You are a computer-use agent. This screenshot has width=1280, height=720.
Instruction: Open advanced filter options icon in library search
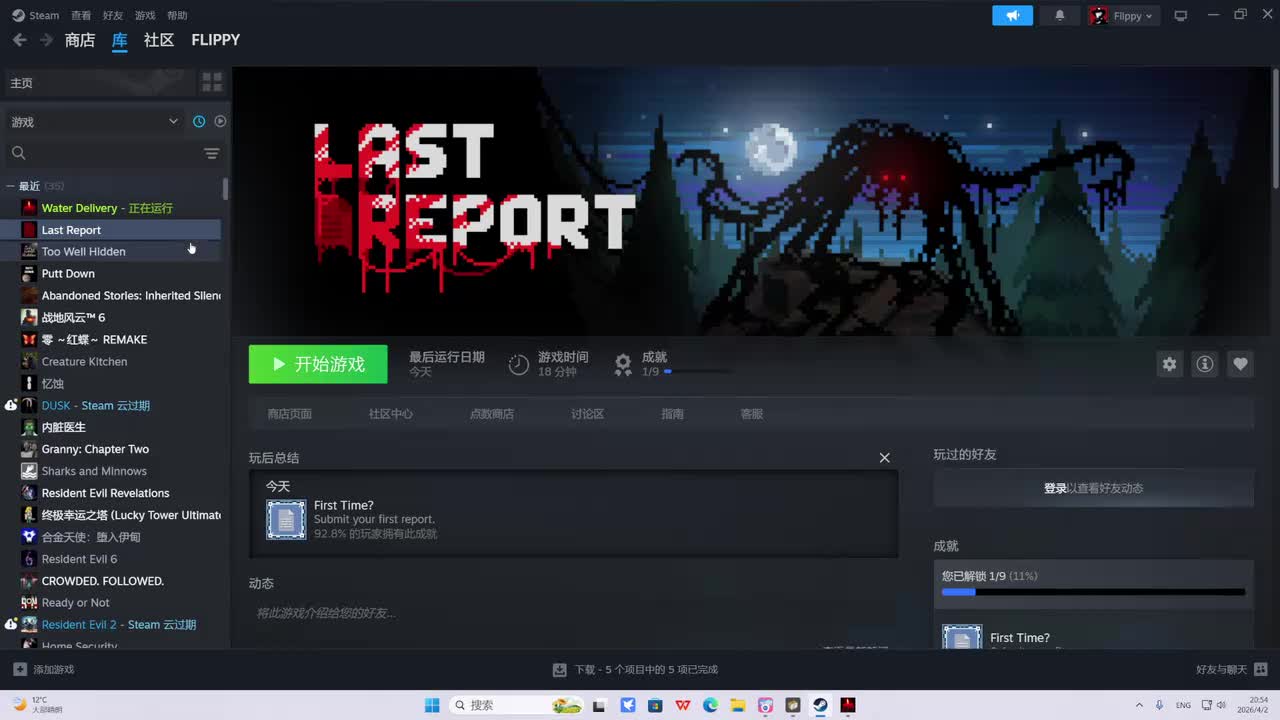[x=212, y=153]
